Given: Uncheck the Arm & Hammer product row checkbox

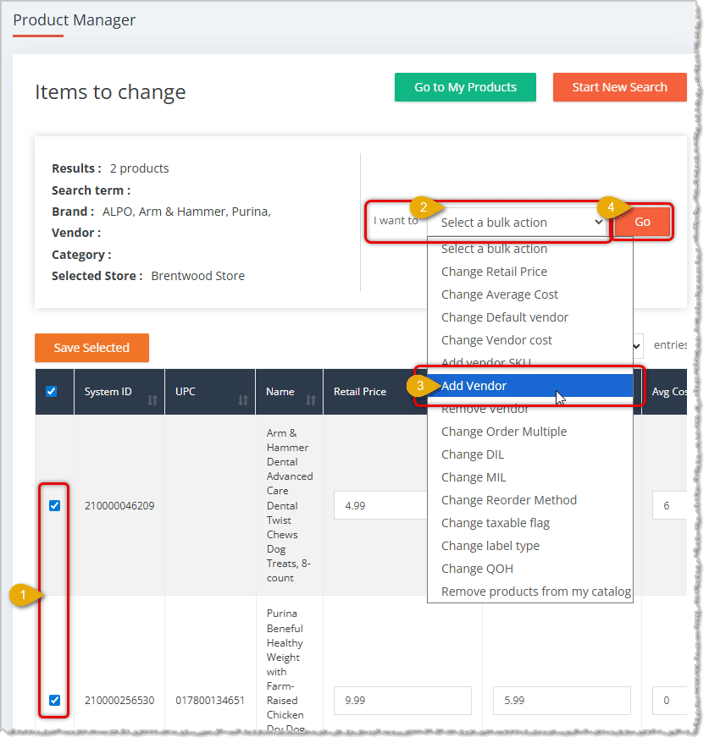Looking at the screenshot, I should coord(55,506).
